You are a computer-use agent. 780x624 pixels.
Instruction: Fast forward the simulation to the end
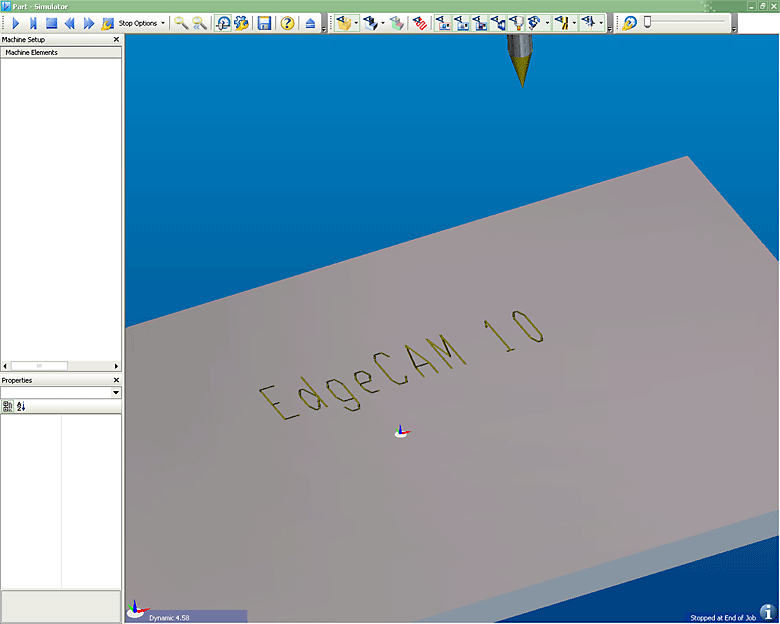89,23
